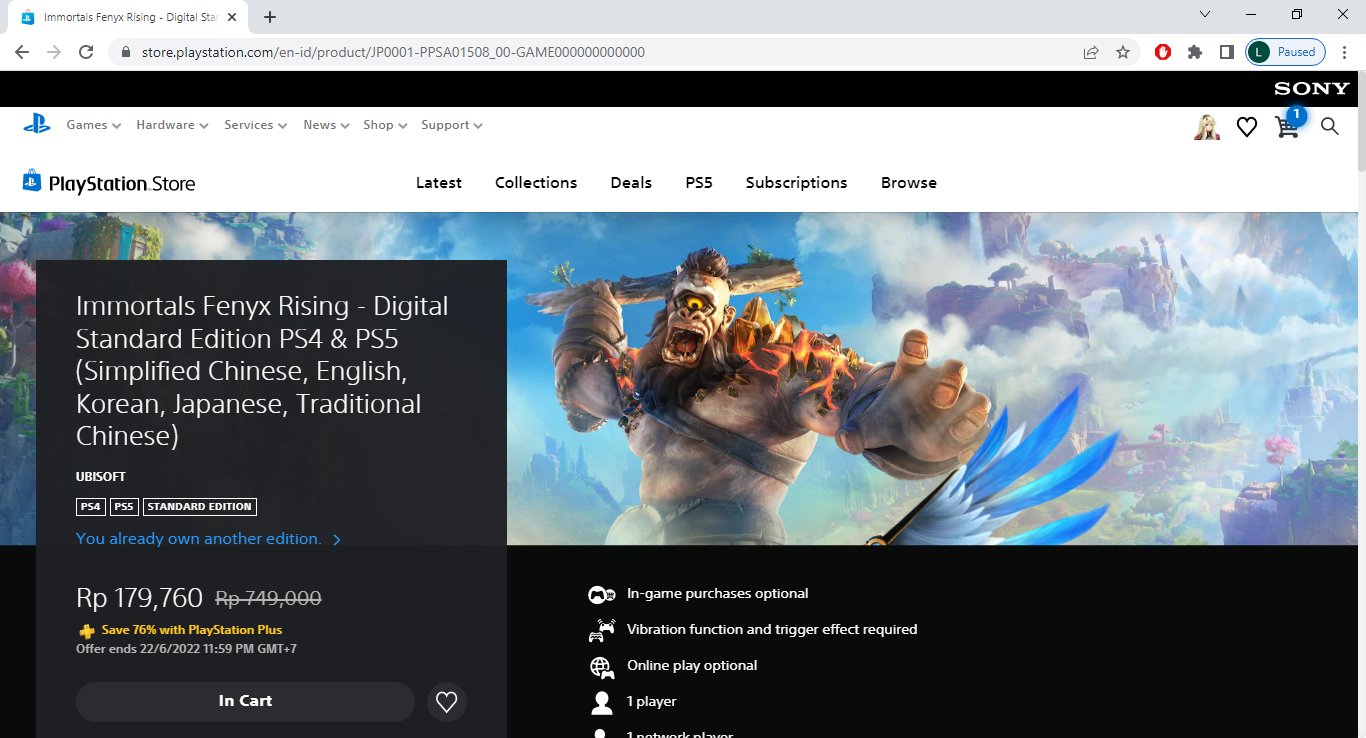Click the SONY logo

(x=1311, y=88)
